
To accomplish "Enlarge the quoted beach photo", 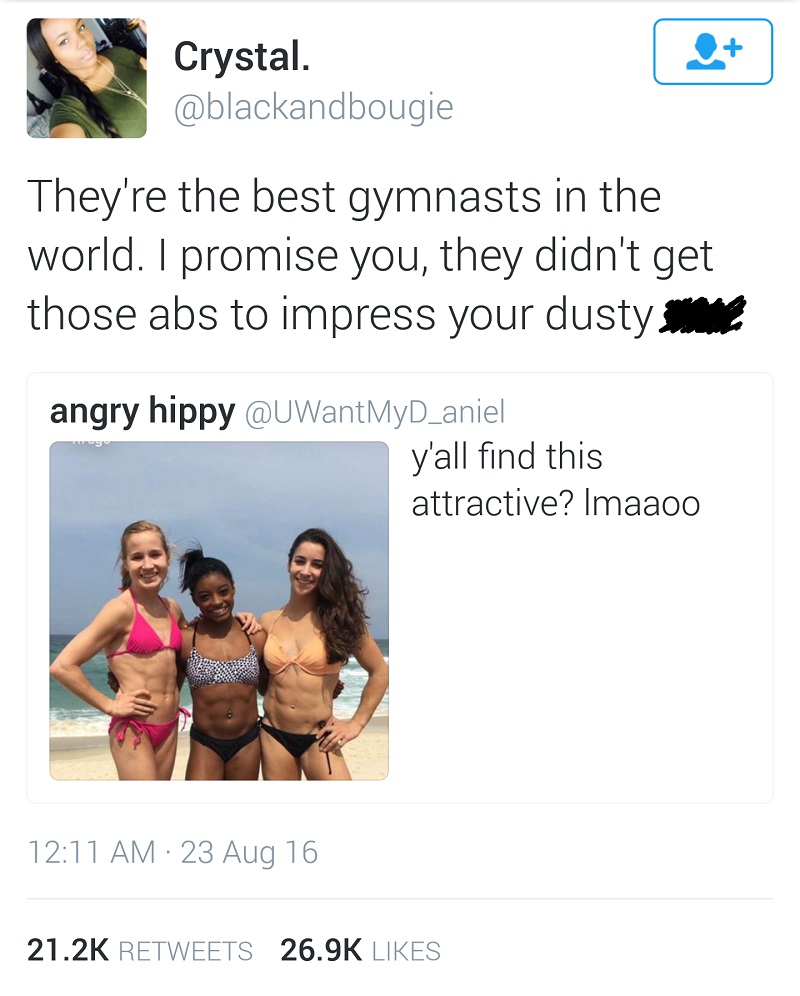I will [x=219, y=610].
